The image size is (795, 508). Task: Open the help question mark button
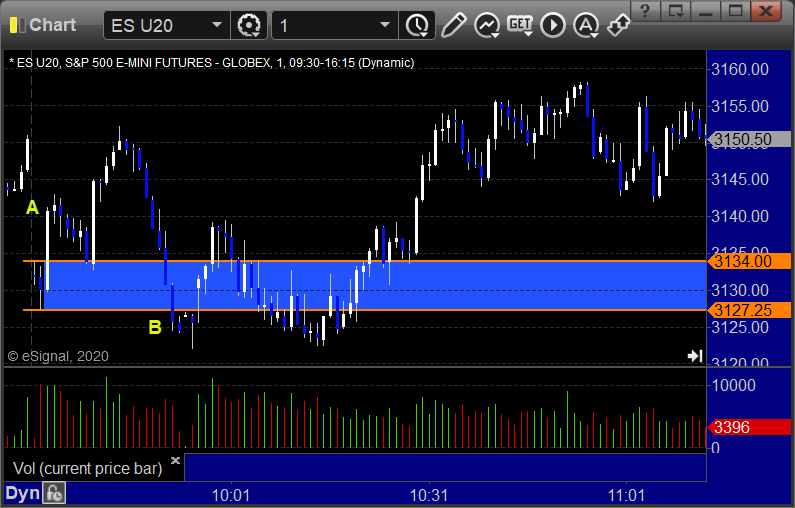pos(645,11)
